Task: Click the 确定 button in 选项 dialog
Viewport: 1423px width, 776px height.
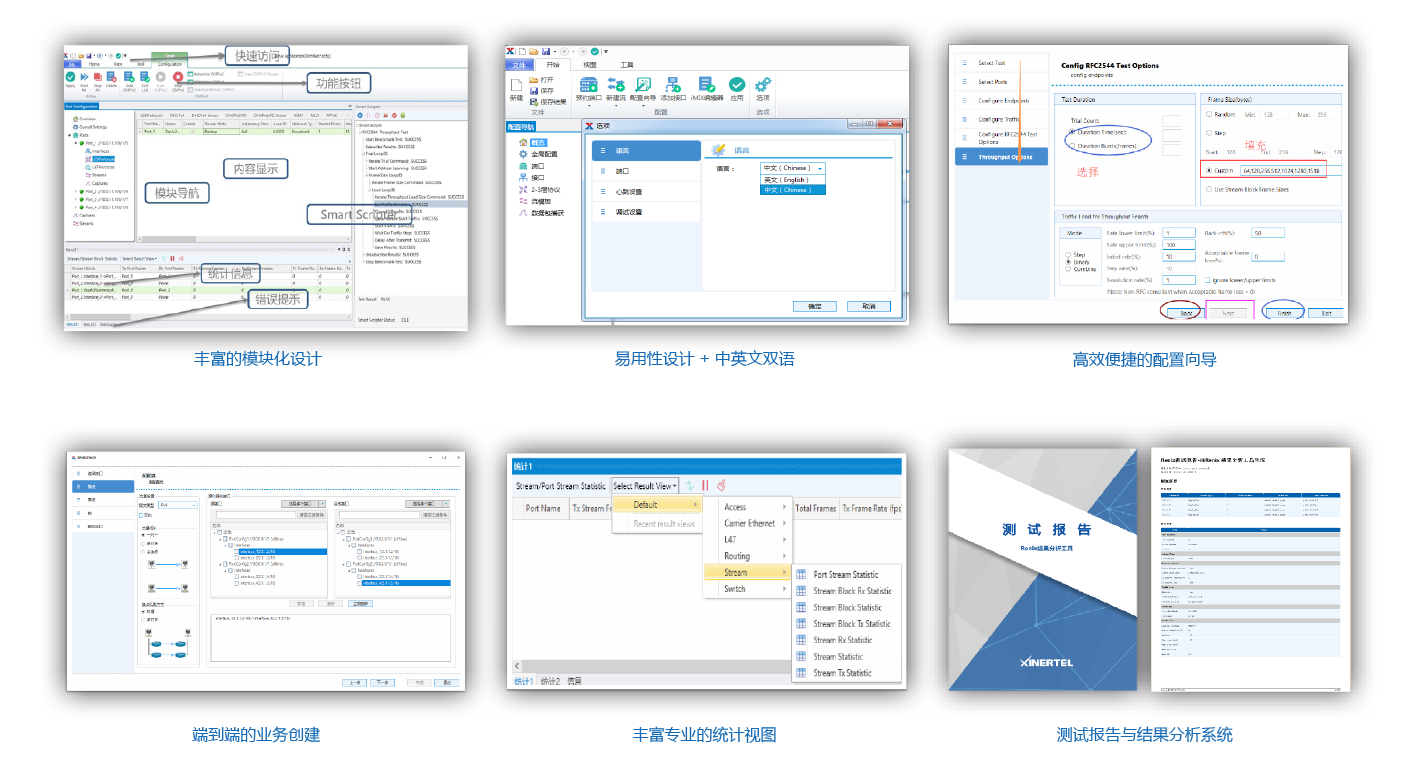Action: [814, 306]
